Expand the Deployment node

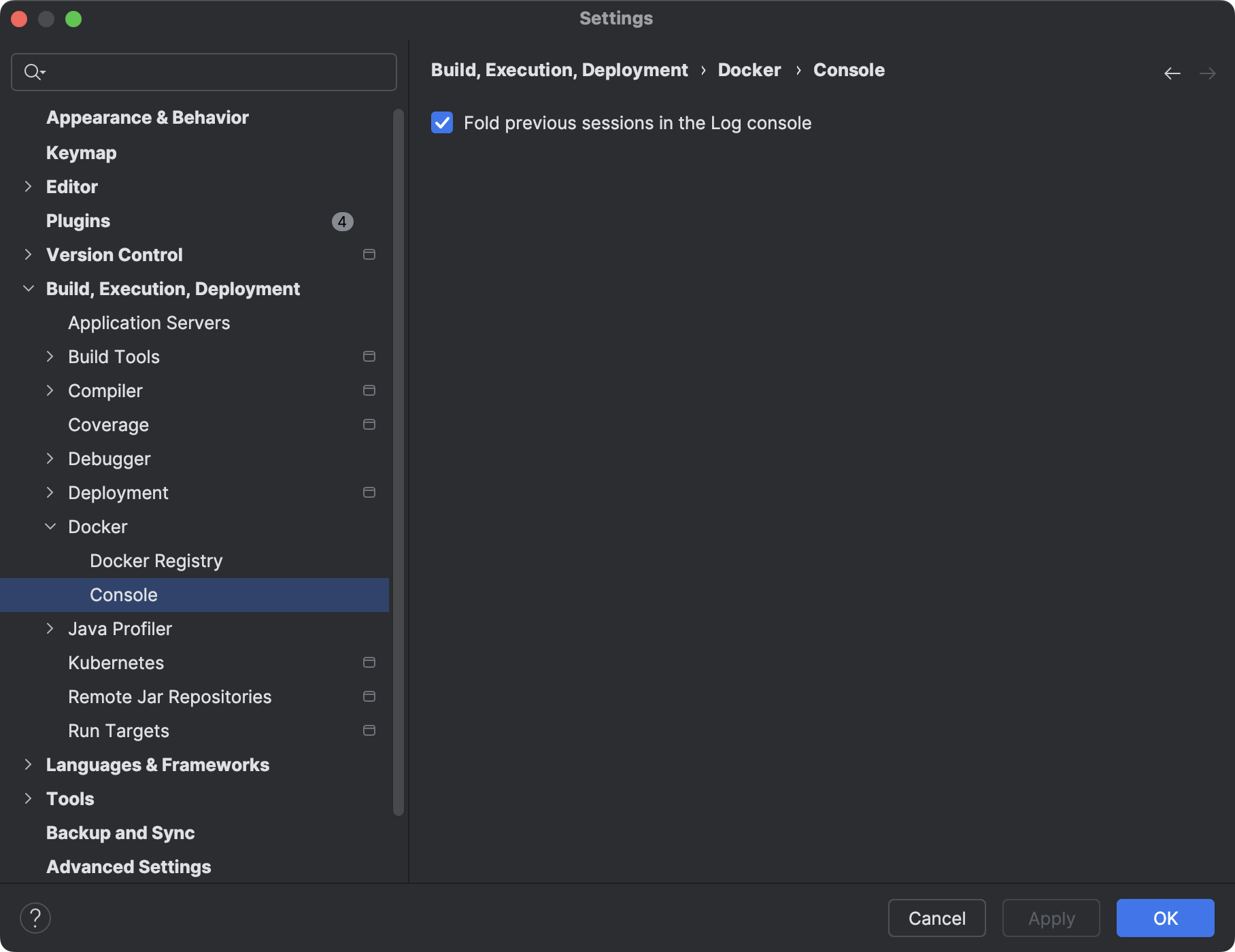[50, 492]
